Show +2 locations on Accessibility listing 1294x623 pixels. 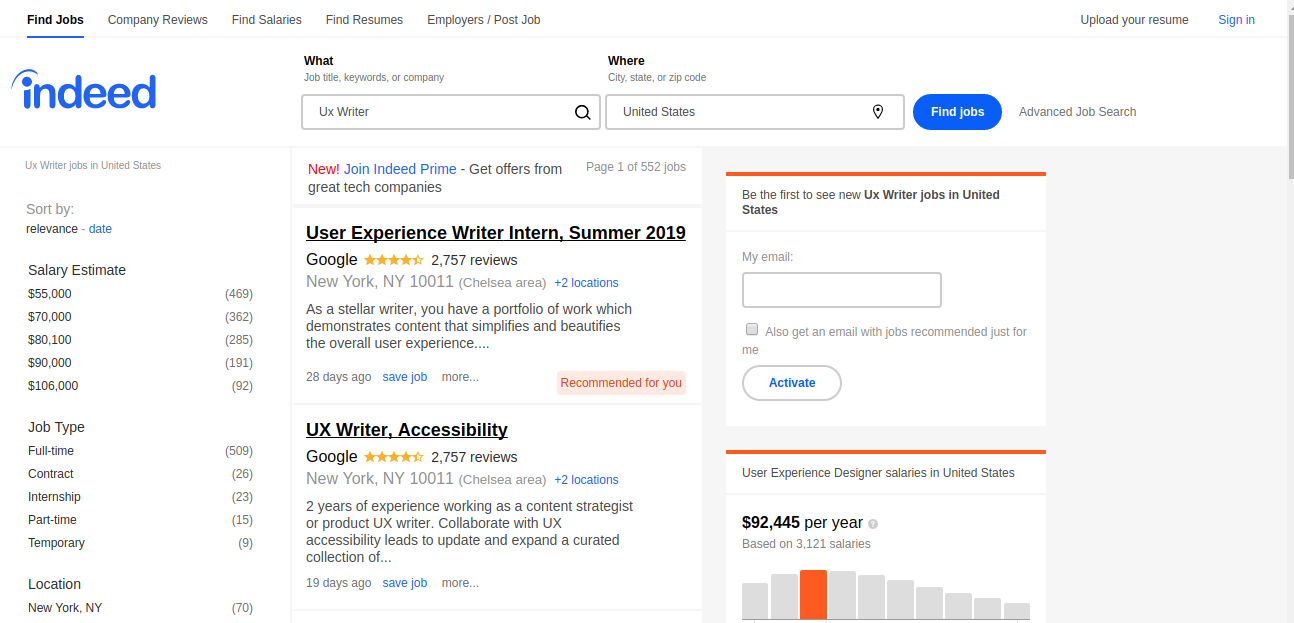tap(586, 480)
